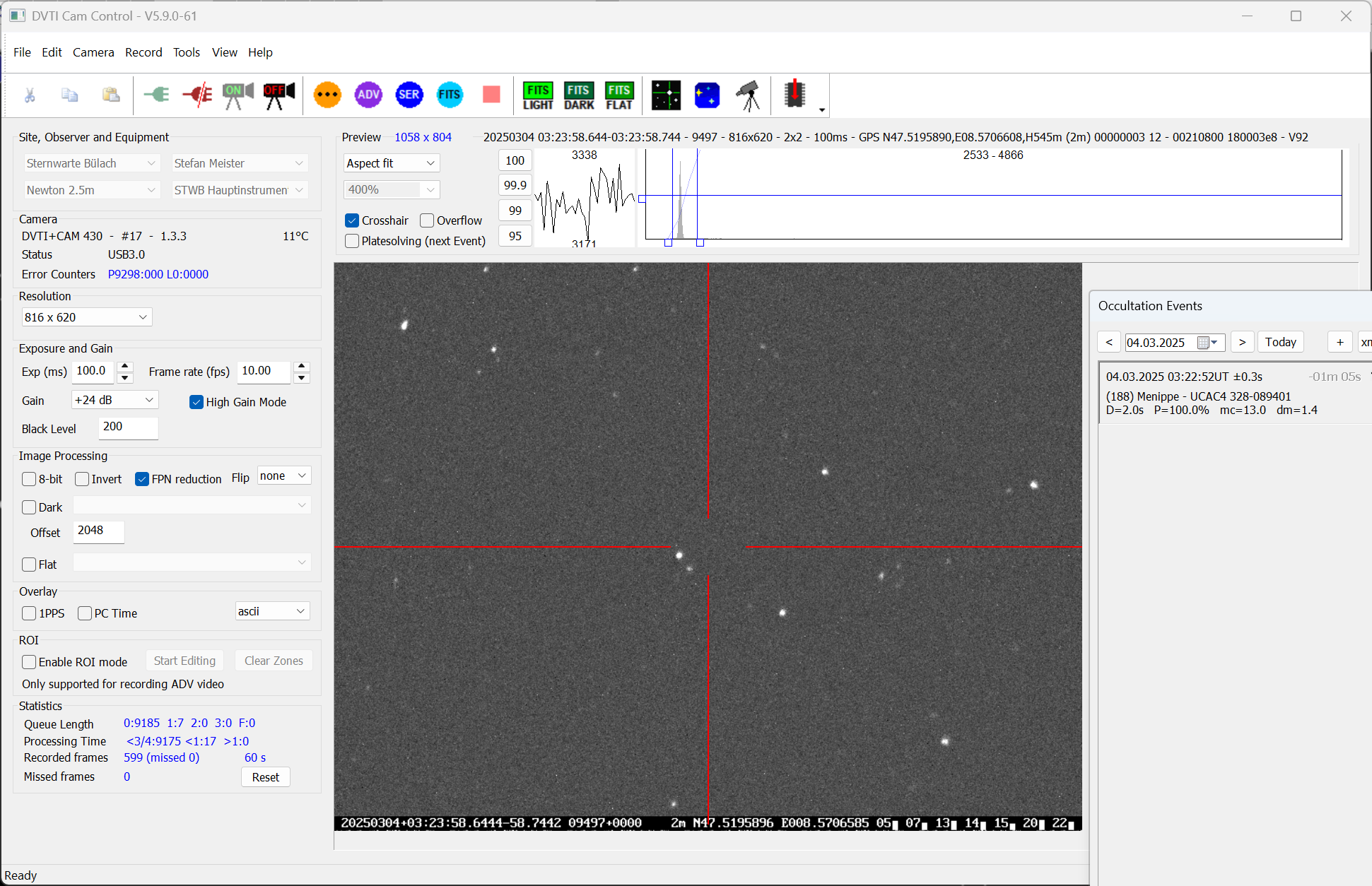Open calendar picker in Occultation Events date
The height and width of the screenshot is (886, 1372).
coord(1207,343)
